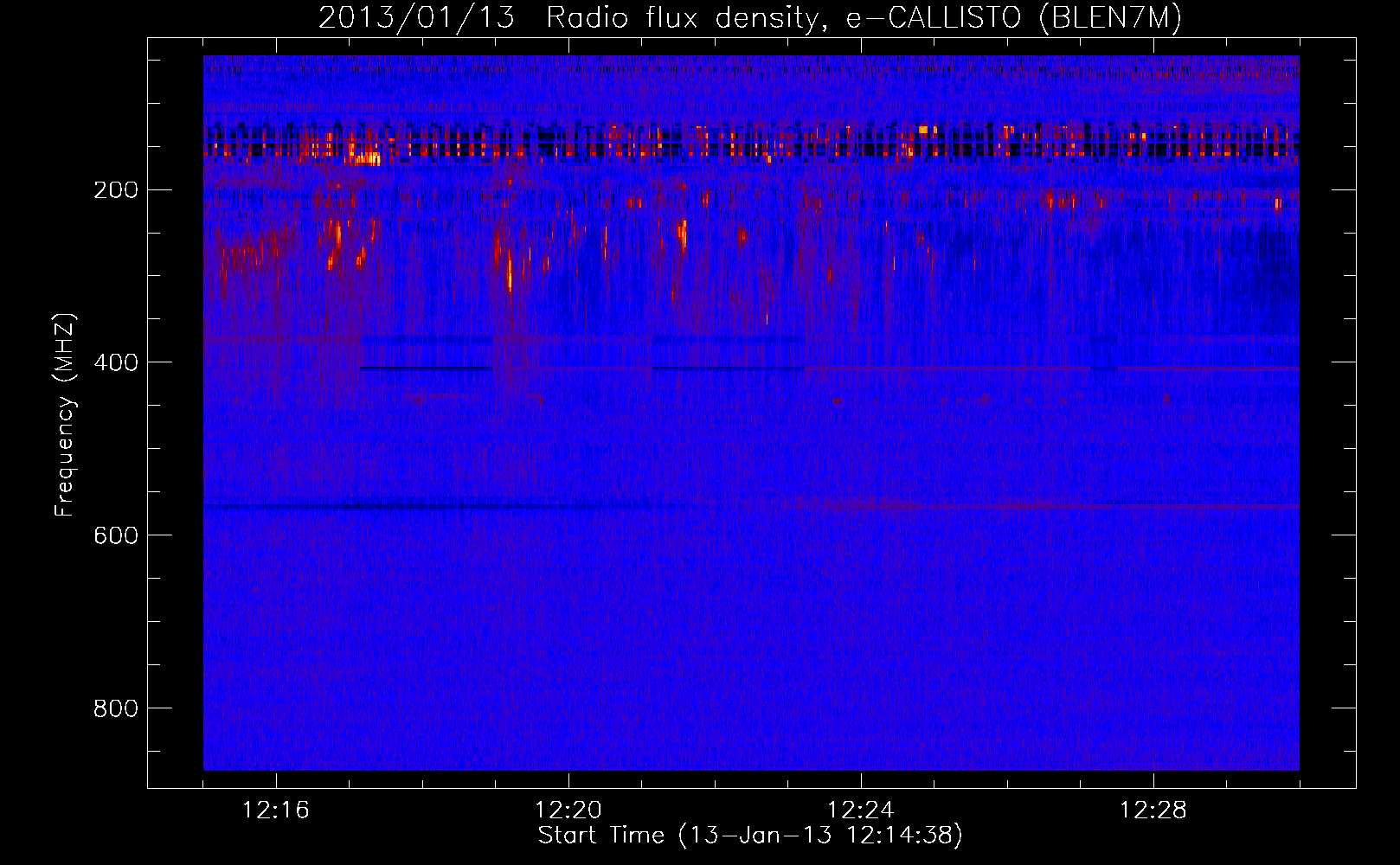Select the 12:20 time tick label
The image size is (1400, 865).
point(568,811)
